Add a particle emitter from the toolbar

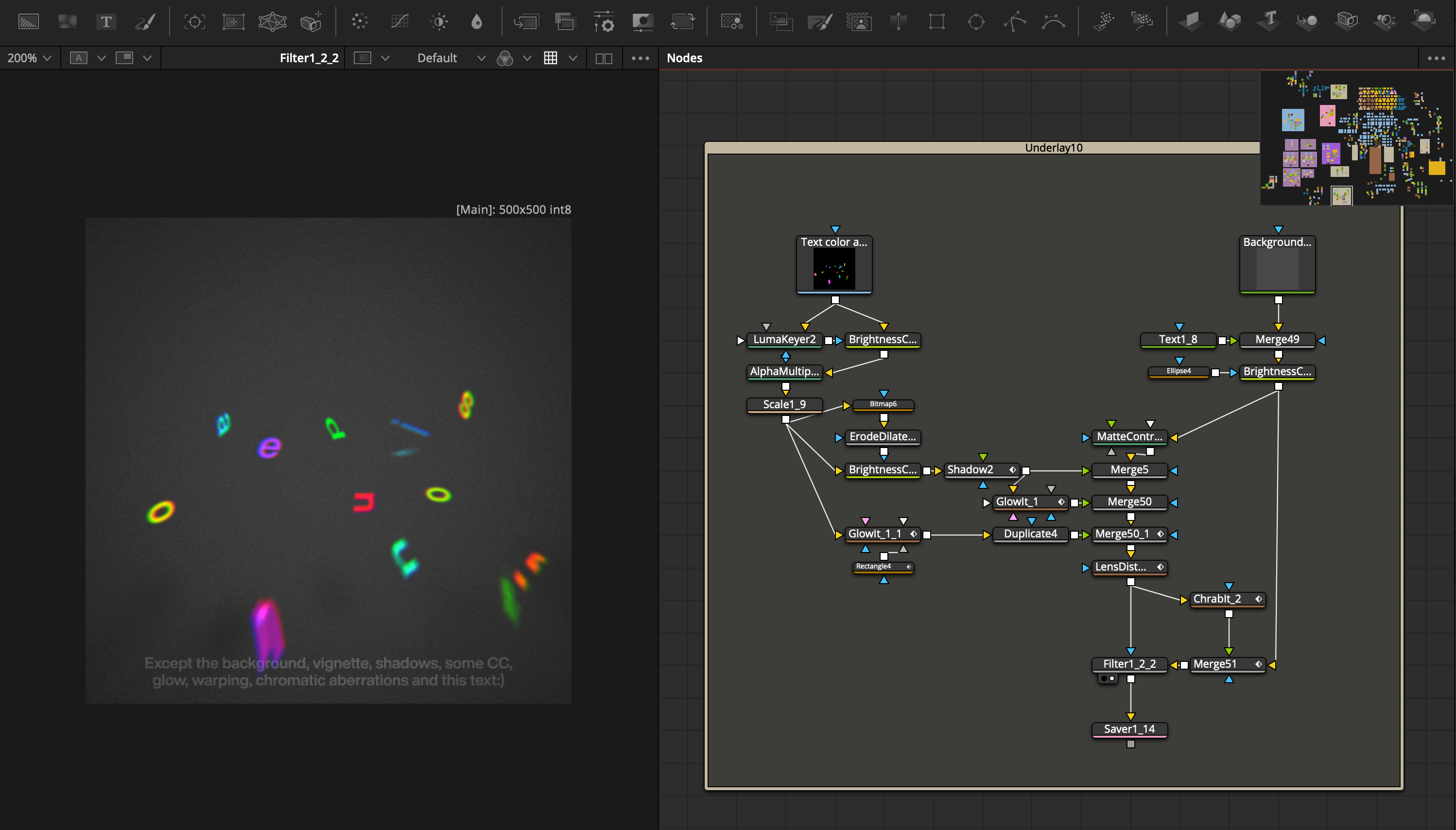[x=1103, y=22]
